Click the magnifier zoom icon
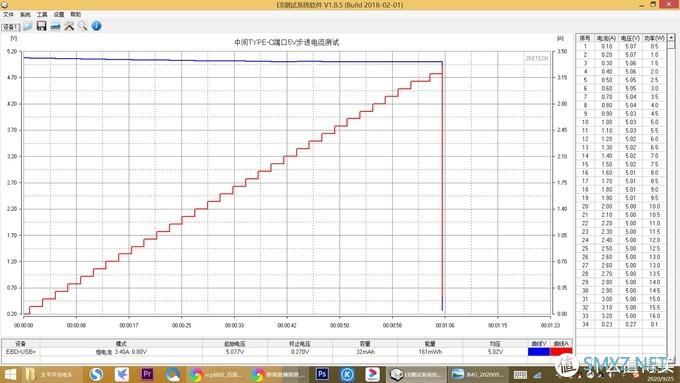The height and width of the screenshot is (383, 680). [x=82, y=26]
